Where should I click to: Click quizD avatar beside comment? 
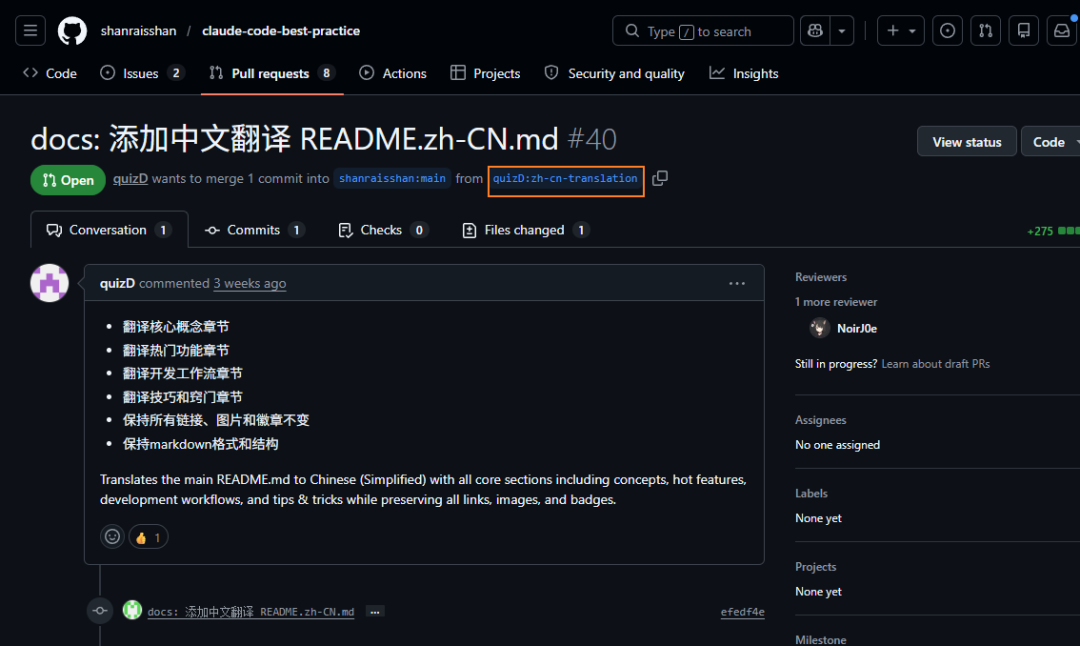pyautogui.click(x=50, y=283)
